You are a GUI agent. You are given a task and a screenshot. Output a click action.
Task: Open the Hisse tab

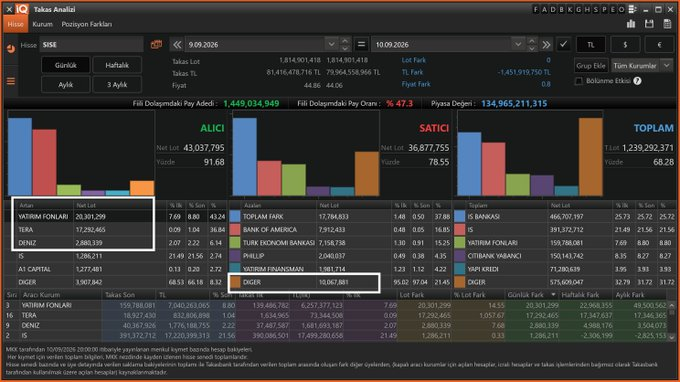16,24
